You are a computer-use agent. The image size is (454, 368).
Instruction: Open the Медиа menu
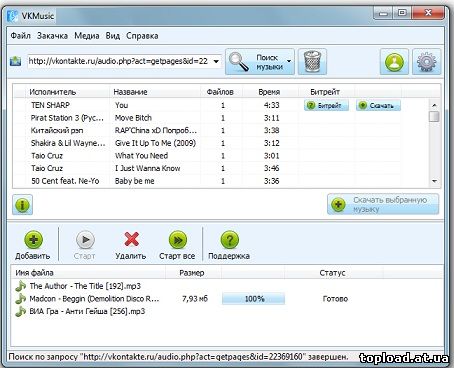pos(87,36)
